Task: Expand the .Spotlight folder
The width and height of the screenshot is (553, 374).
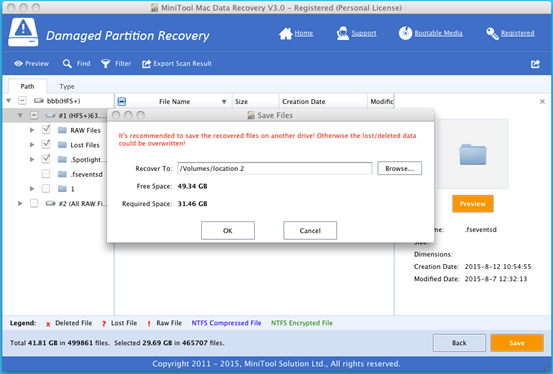Action: (x=32, y=159)
